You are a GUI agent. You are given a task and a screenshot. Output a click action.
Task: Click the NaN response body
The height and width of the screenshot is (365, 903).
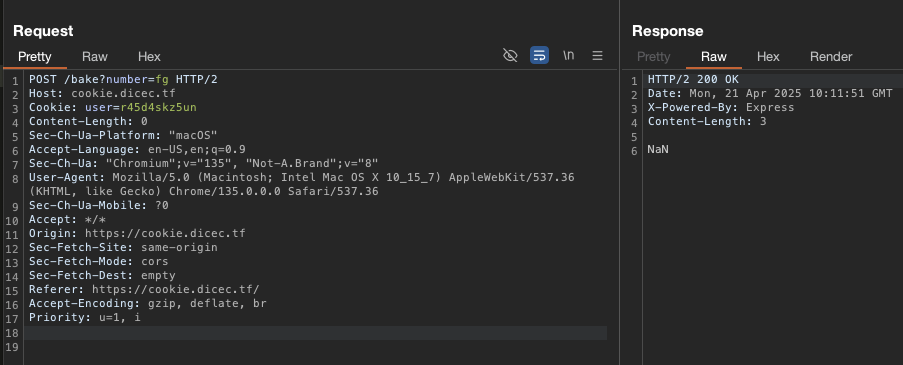(x=658, y=149)
